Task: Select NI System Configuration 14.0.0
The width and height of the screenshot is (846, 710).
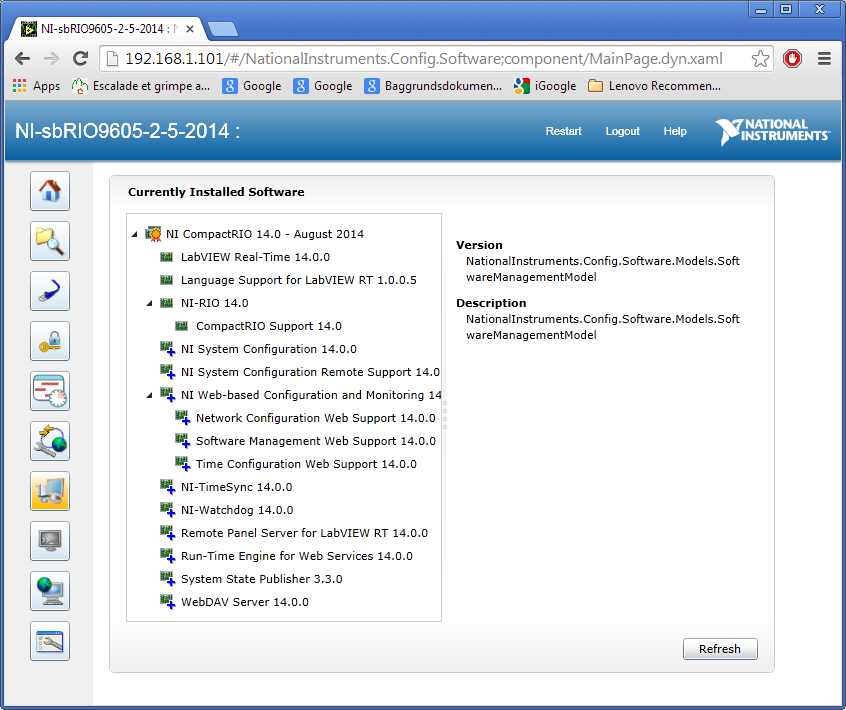Action: (x=269, y=349)
